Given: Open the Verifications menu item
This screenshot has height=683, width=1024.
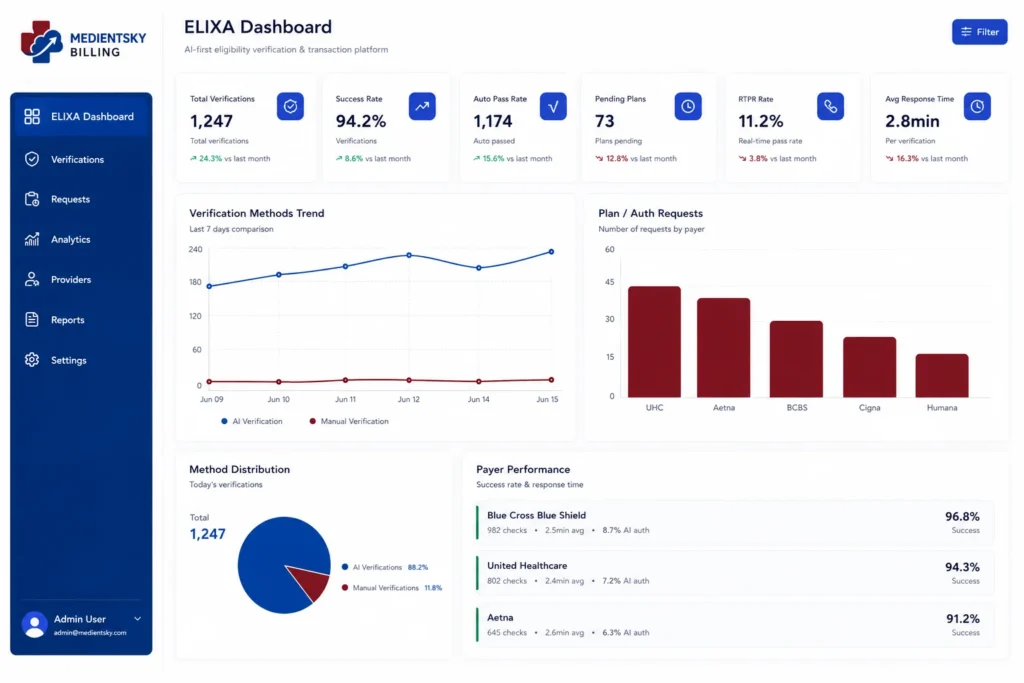Looking at the screenshot, I should [x=81, y=159].
